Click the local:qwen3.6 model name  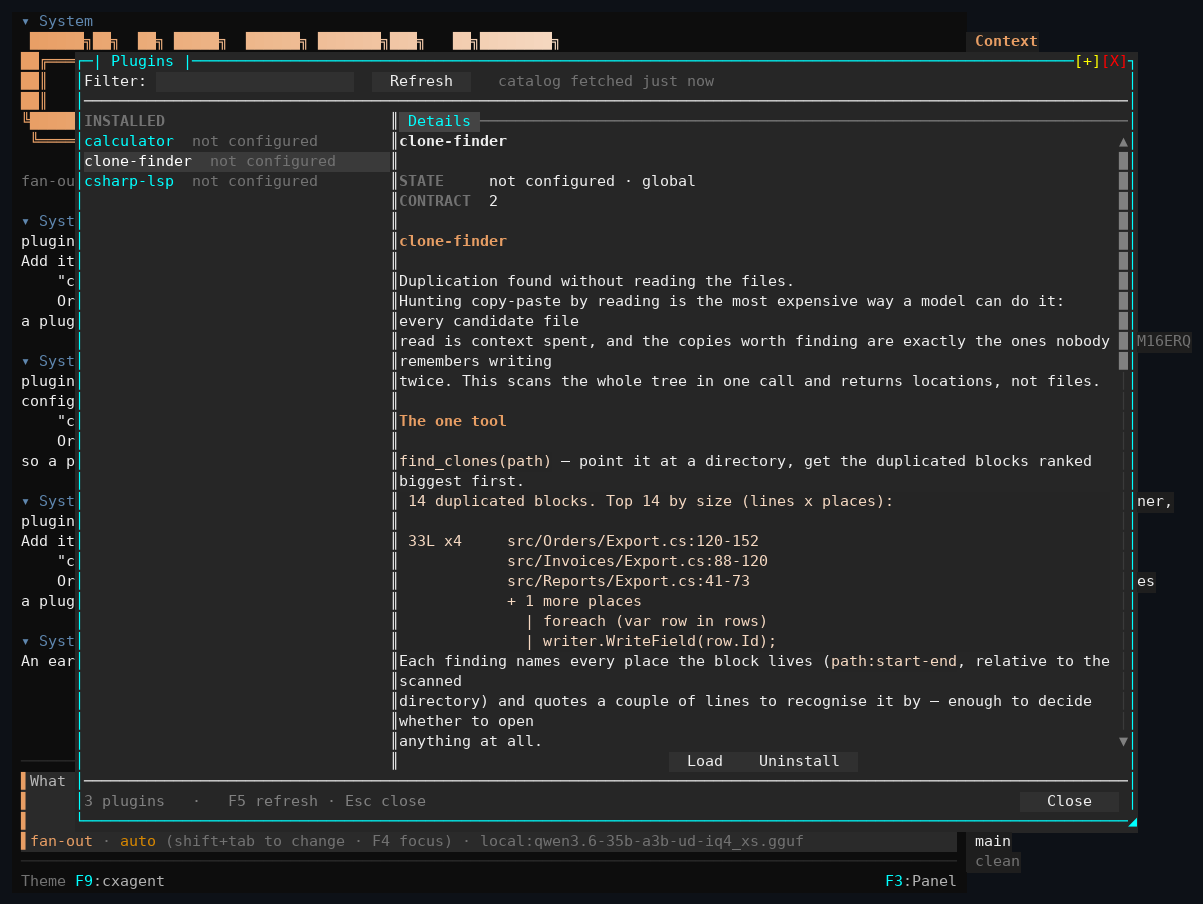pos(642,841)
